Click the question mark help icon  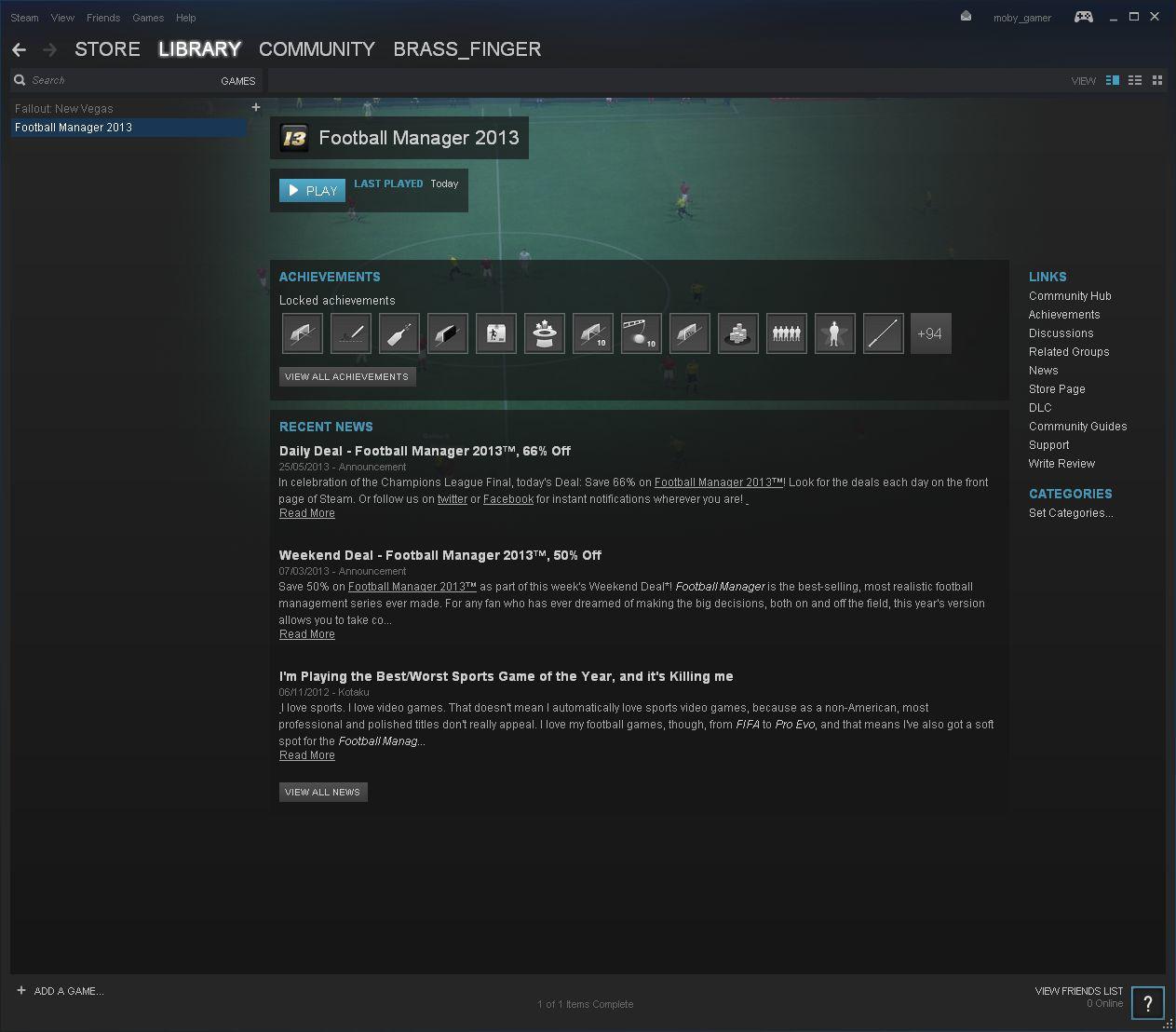pos(1148,1003)
